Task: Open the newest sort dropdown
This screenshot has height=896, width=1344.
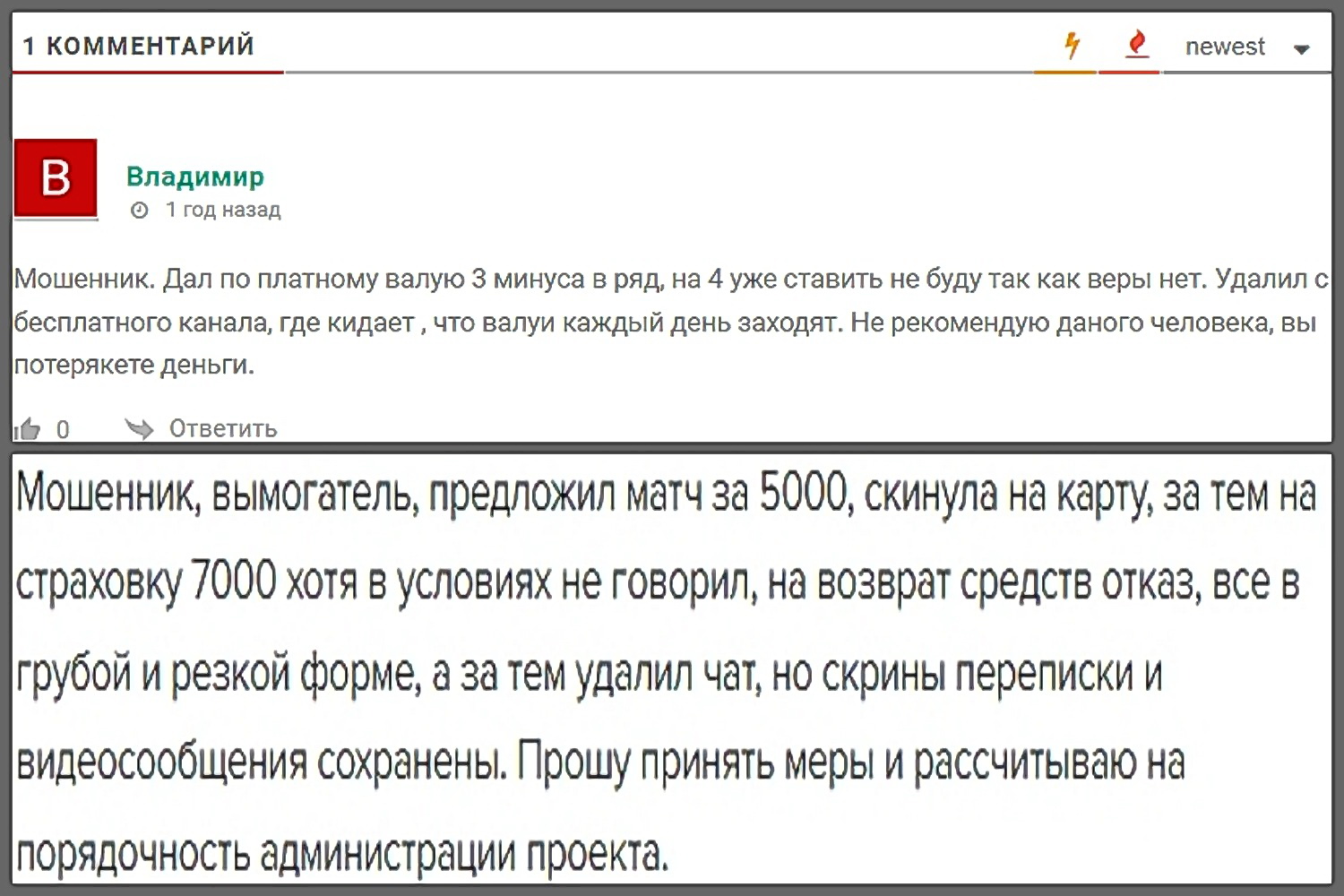Action: click(1225, 47)
